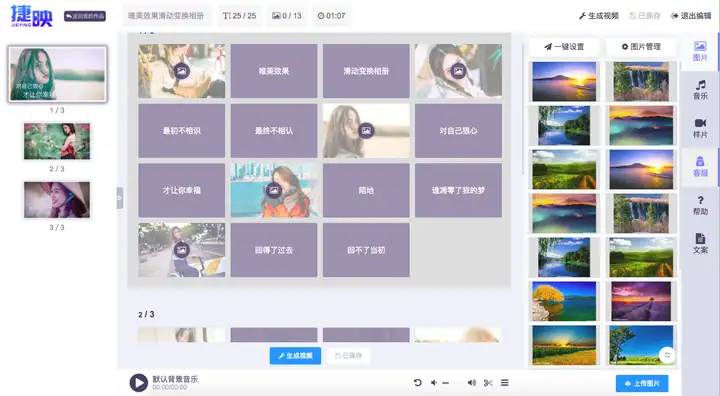Viewport: 720px width, 396px height.
Task: Click the restart loop icon in music bar
Action: (417, 383)
